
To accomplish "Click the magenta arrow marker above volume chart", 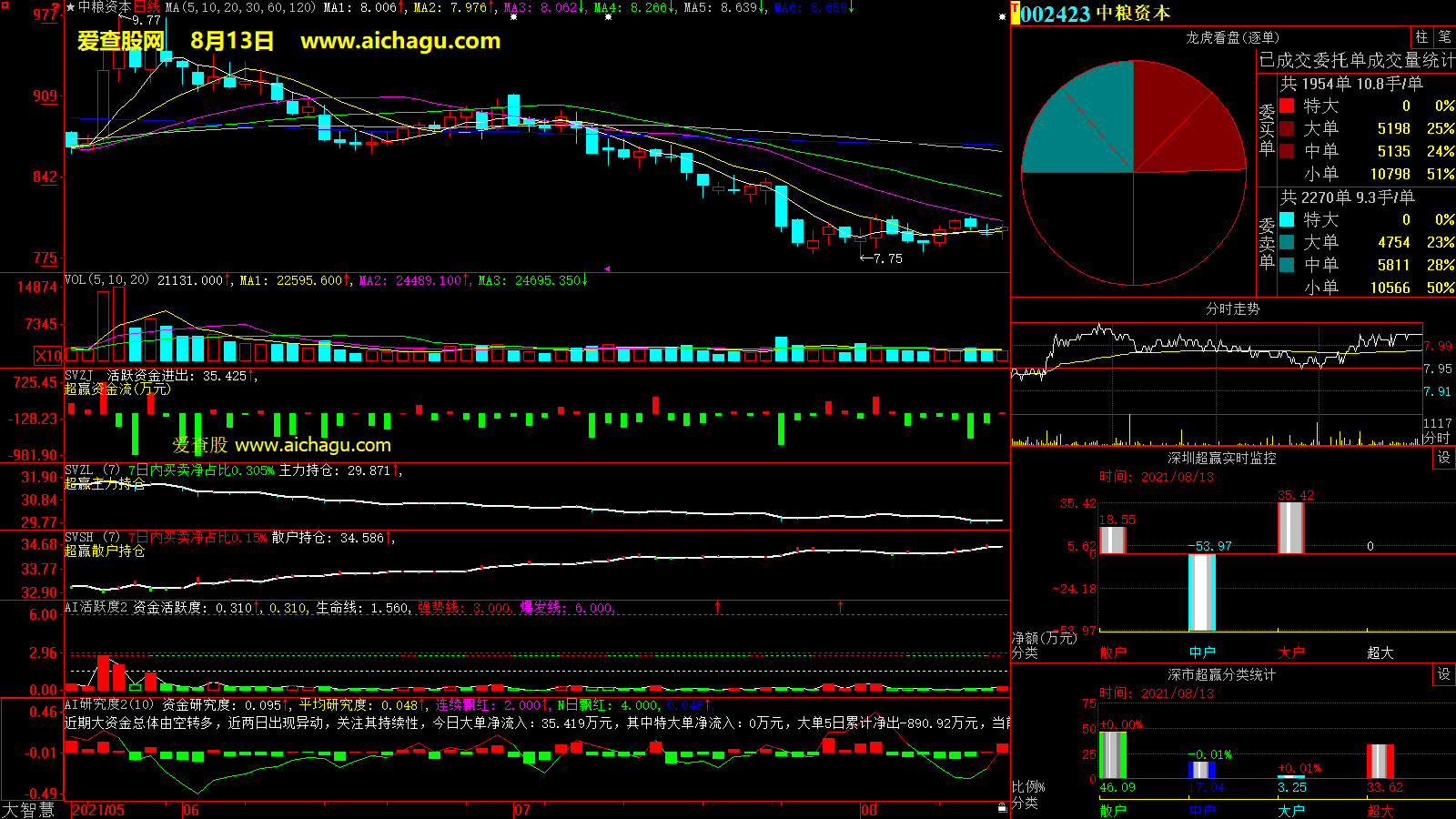I will [x=607, y=269].
